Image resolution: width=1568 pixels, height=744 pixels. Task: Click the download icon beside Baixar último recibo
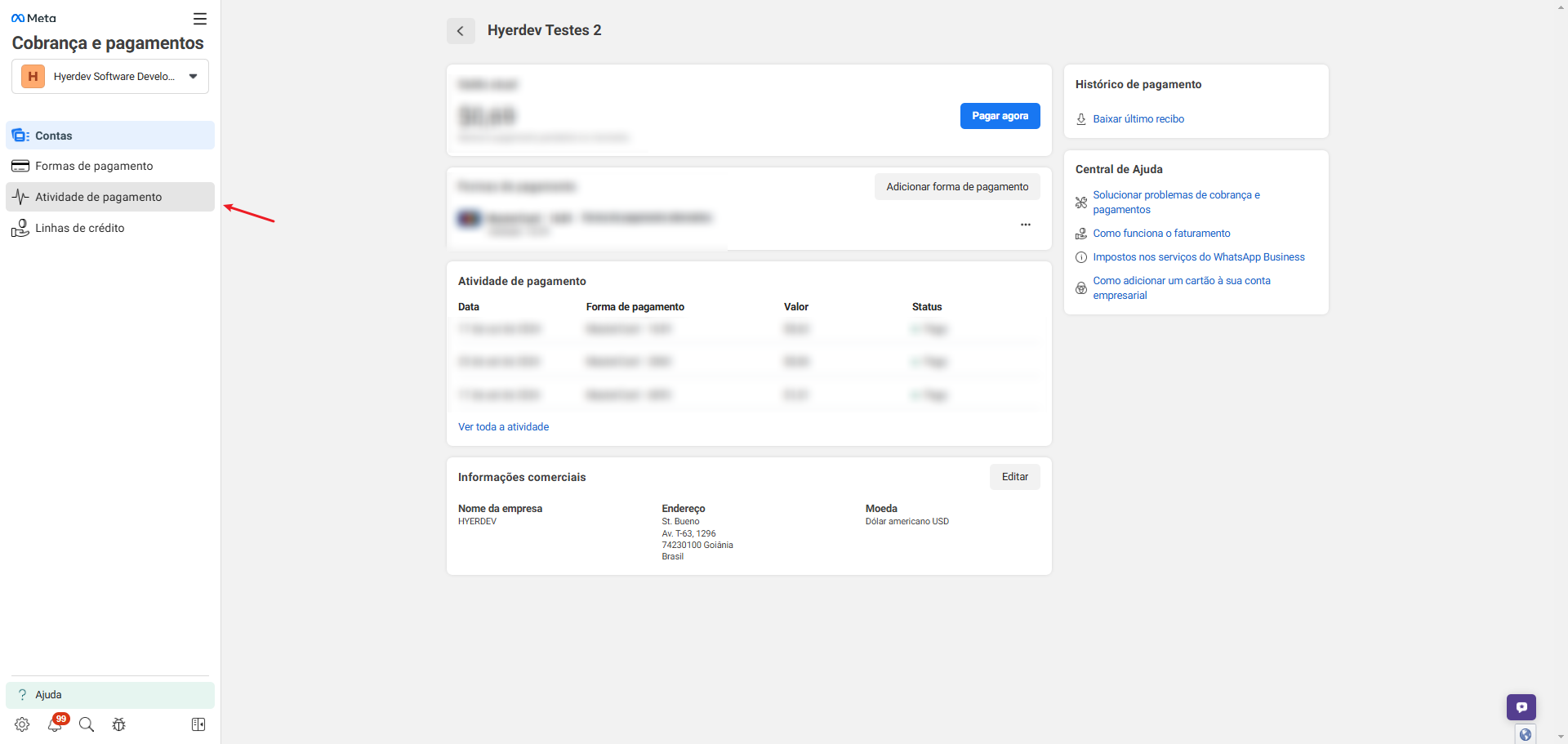1081,119
